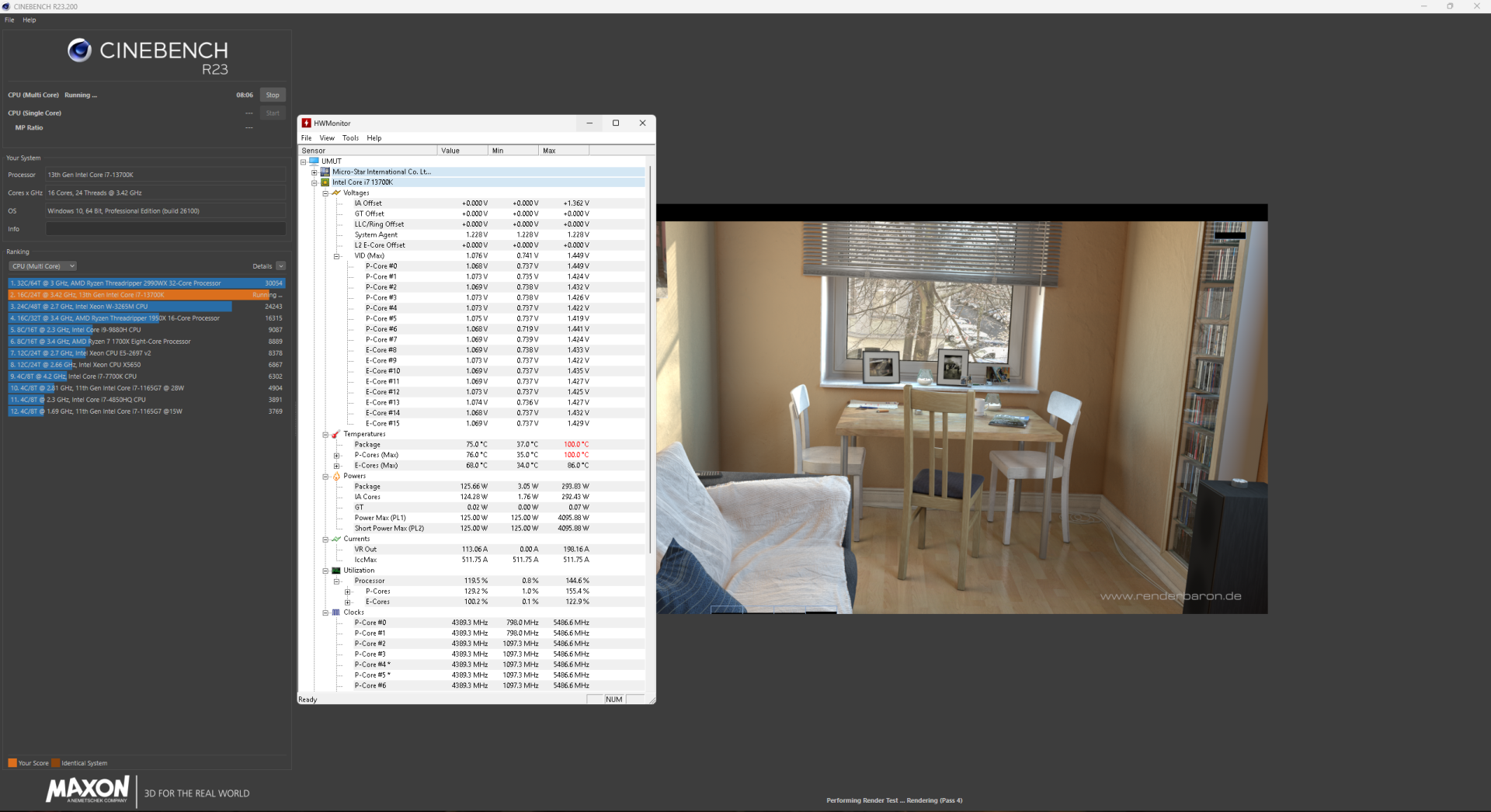Image resolution: width=1491 pixels, height=812 pixels.
Task: Collapse the Powers section
Action: click(325, 476)
